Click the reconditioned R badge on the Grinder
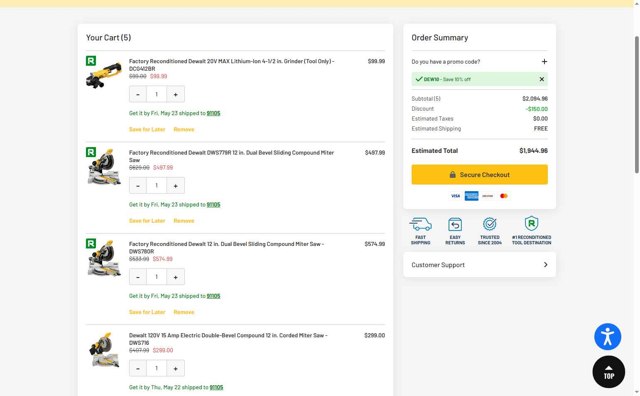 point(91,61)
